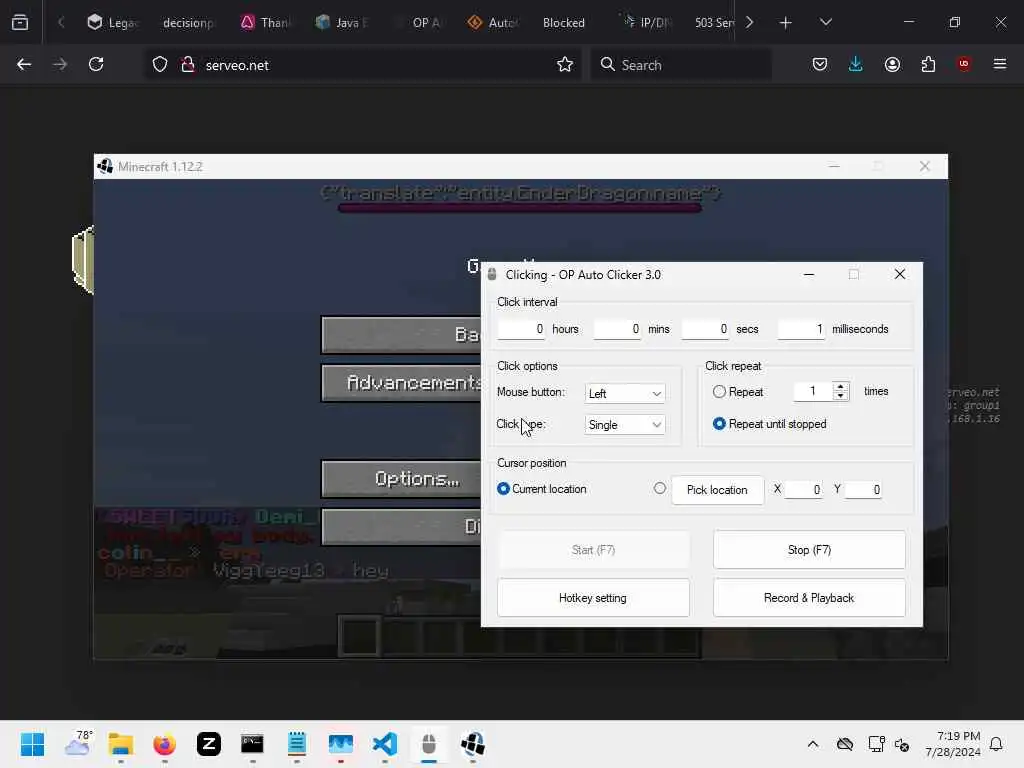The width and height of the screenshot is (1024, 768).
Task: Click the uBlock Origin toolbar icon
Action: pyautogui.click(x=964, y=64)
